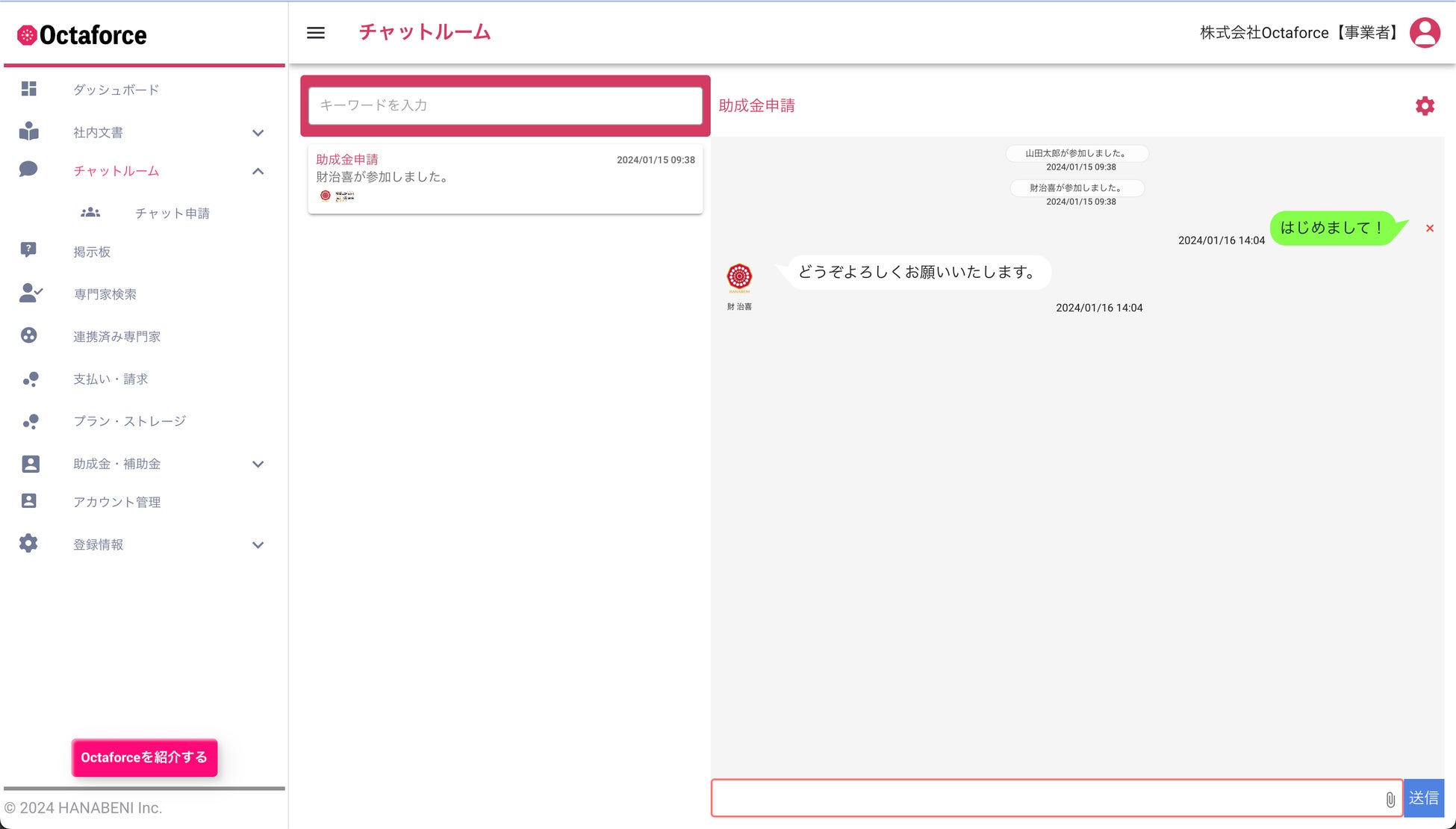Open 支払い・請求 menu item

(x=111, y=379)
